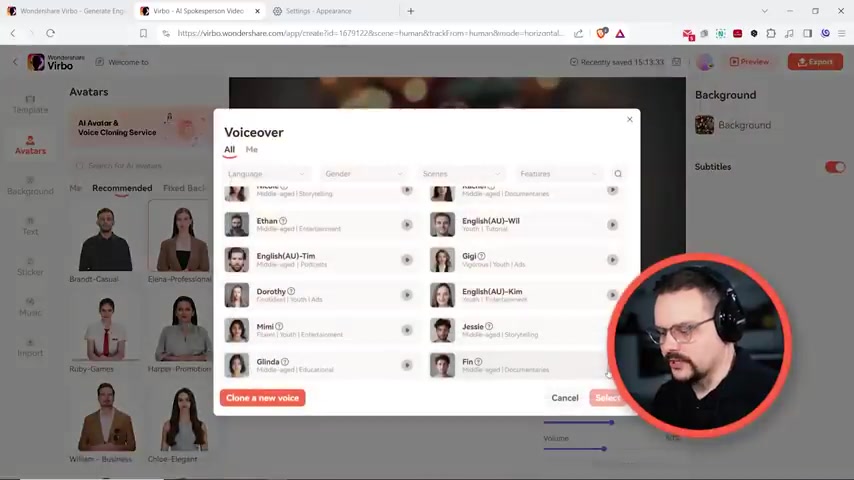Viewport: 854px width, 480px height.
Task: Click the info icon next to Glinda
Action: click(285, 362)
